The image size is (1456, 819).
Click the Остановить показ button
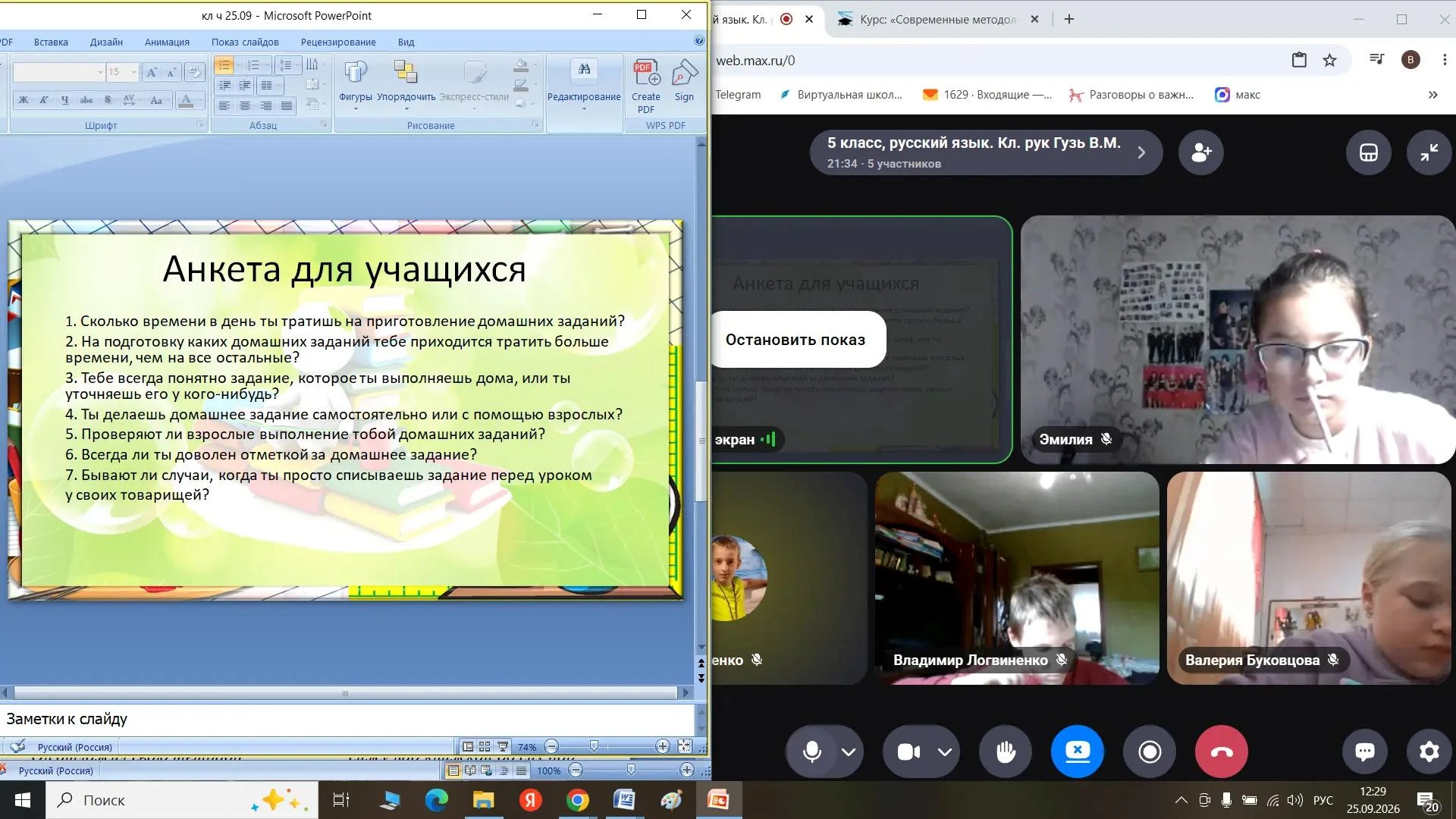(795, 340)
